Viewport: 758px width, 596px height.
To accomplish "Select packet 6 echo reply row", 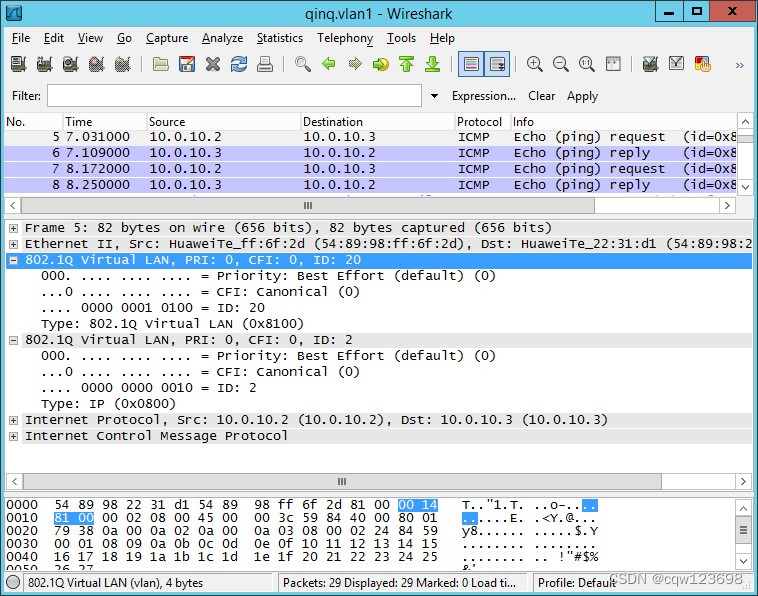I will point(370,153).
